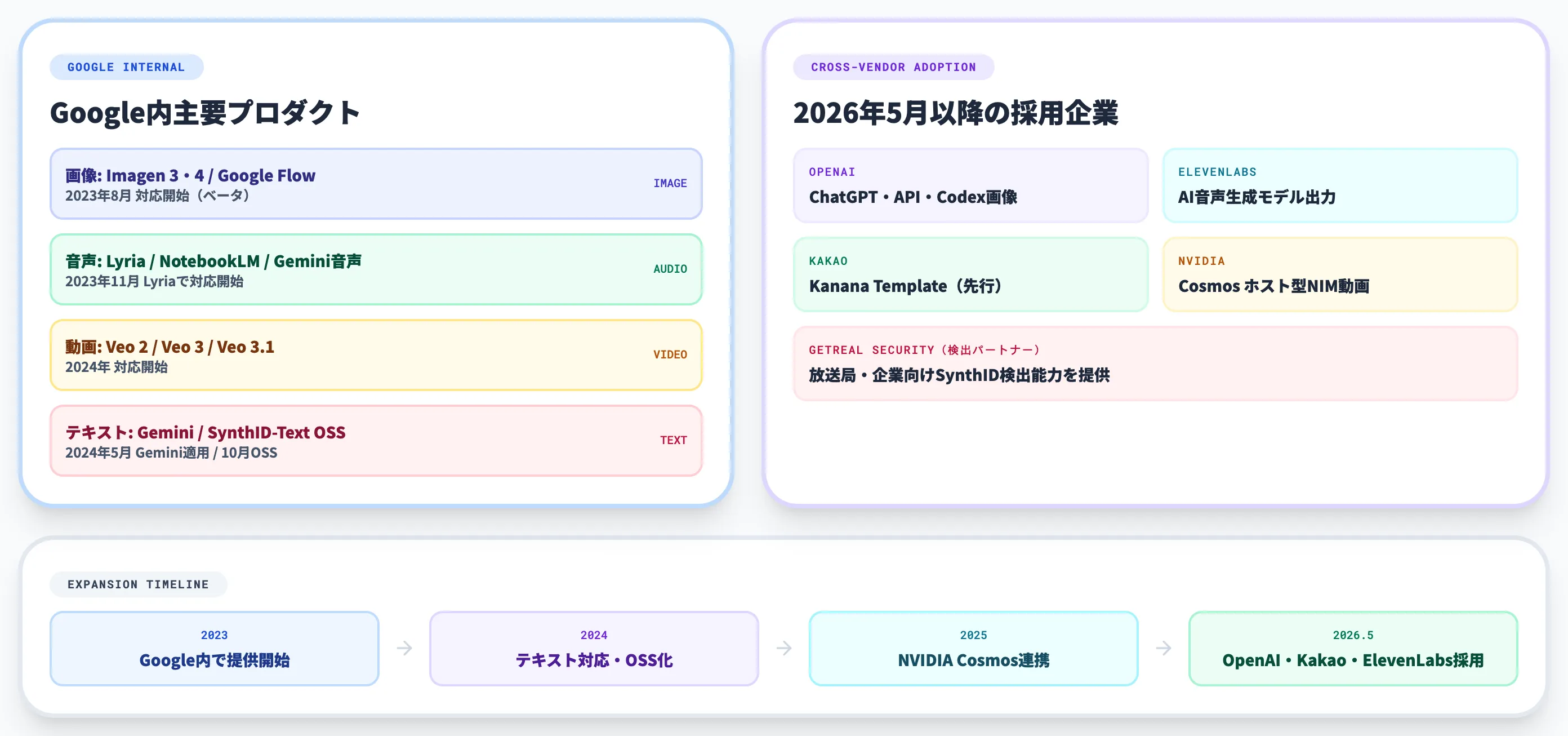Click text 2023年11月 Lyriaで対応開始
This screenshot has width=1568, height=736.
pos(154,281)
